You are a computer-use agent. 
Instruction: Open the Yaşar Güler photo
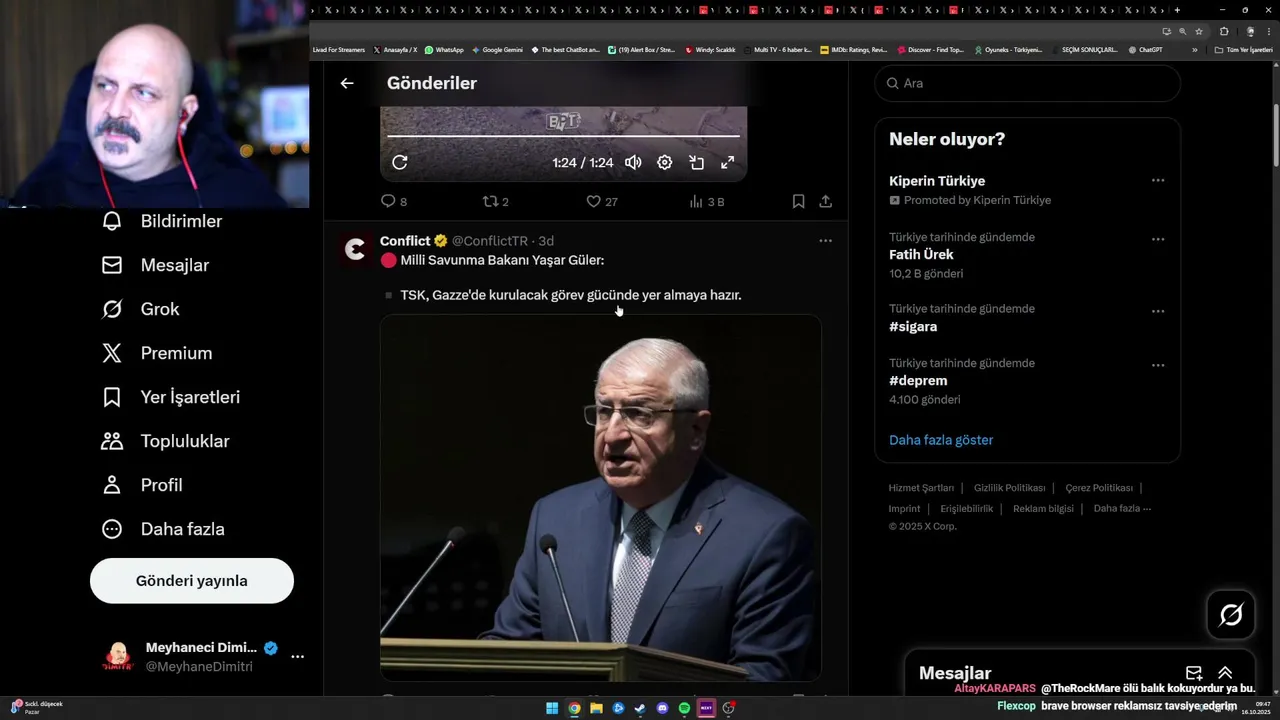click(x=601, y=498)
